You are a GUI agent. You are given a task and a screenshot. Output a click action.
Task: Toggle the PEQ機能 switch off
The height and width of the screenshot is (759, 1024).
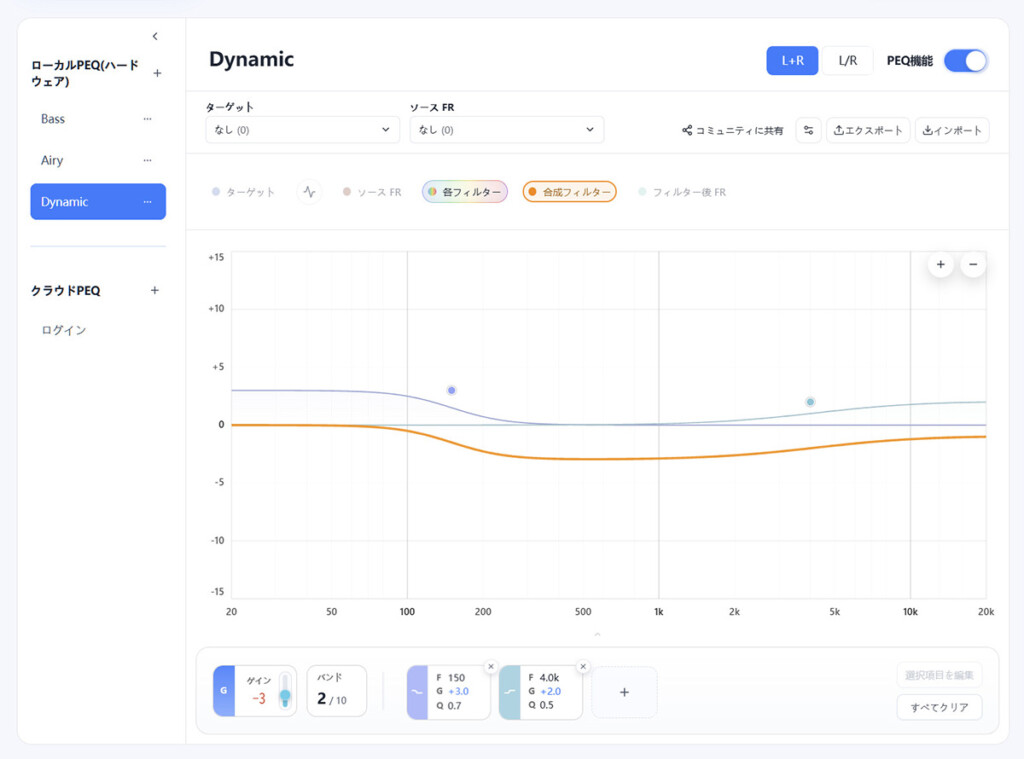966,61
